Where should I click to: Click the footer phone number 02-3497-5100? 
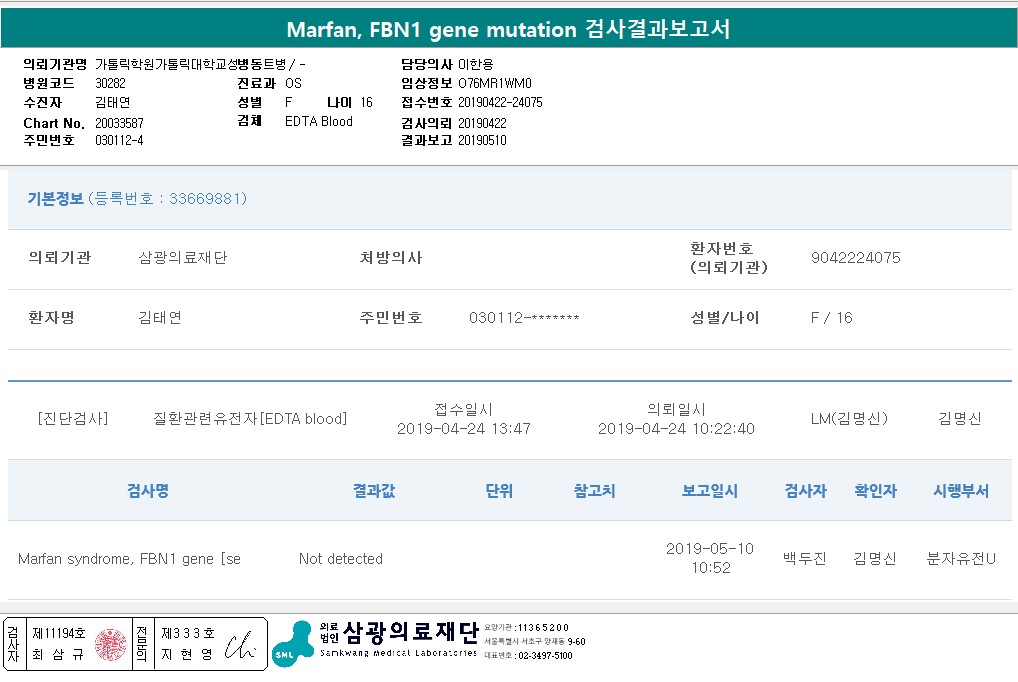[544, 656]
